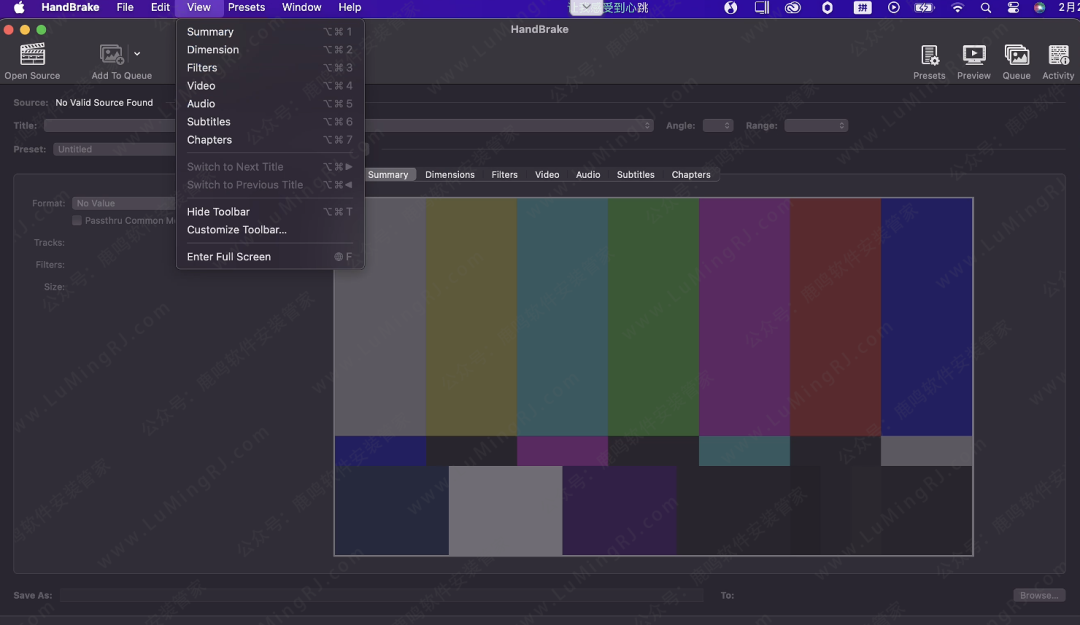Open the Angle dropdown
1080x625 pixels.
coord(717,126)
